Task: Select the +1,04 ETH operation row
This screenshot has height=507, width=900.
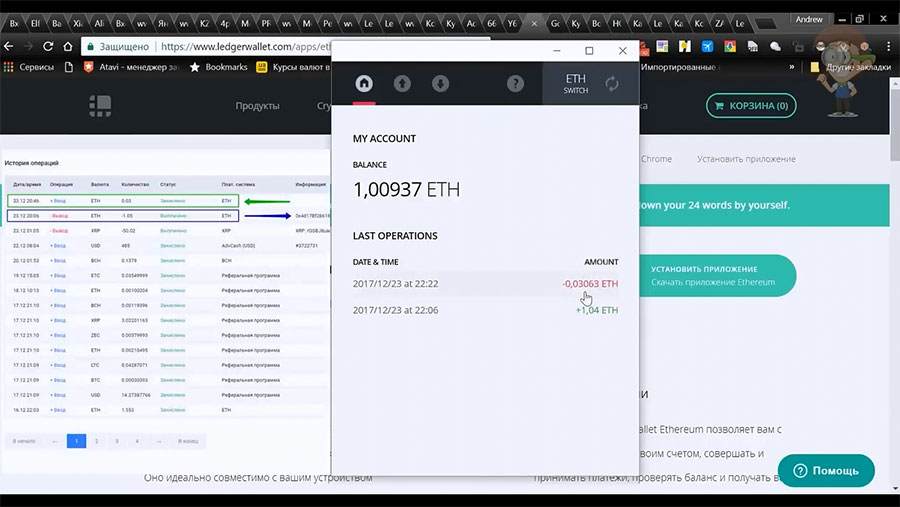Action: click(x=485, y=310)
